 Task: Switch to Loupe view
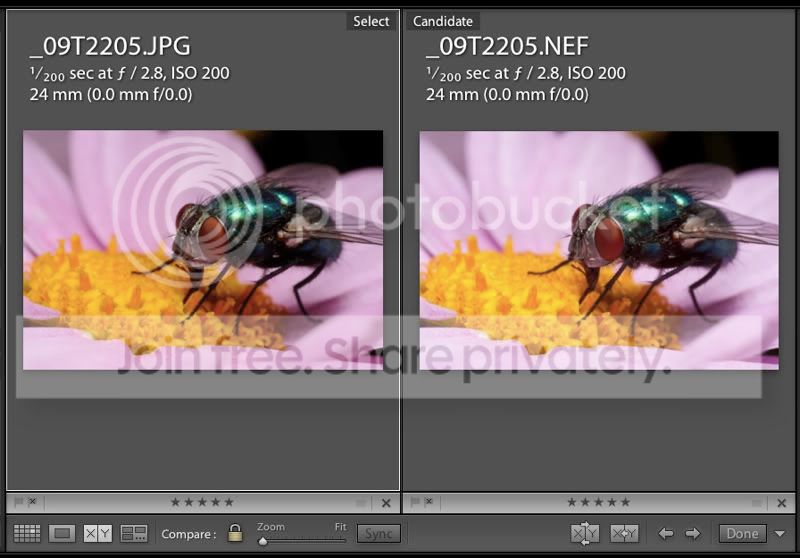point(62,534)
